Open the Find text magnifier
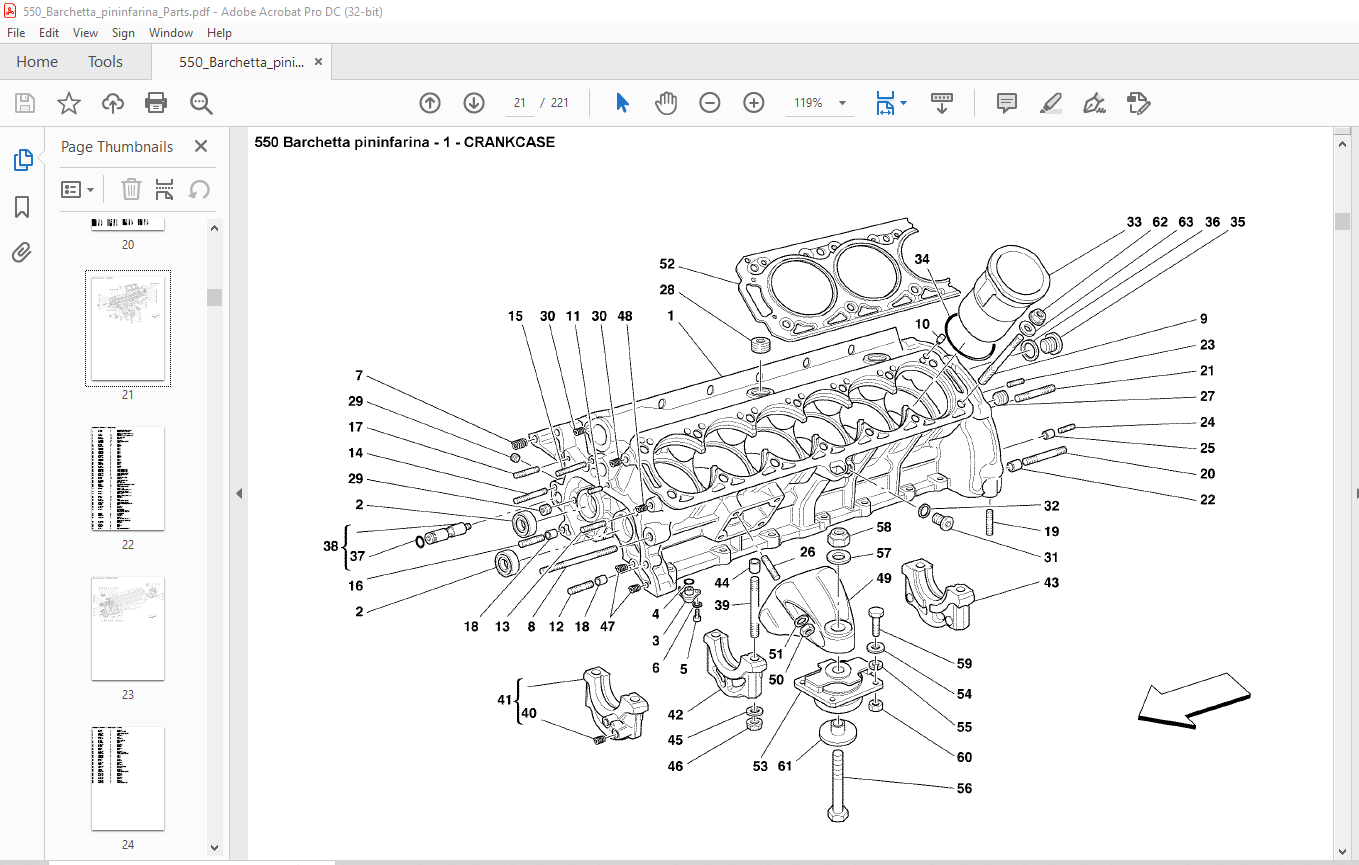This screenshot has width=1359, height=865. tap(201, 103)
